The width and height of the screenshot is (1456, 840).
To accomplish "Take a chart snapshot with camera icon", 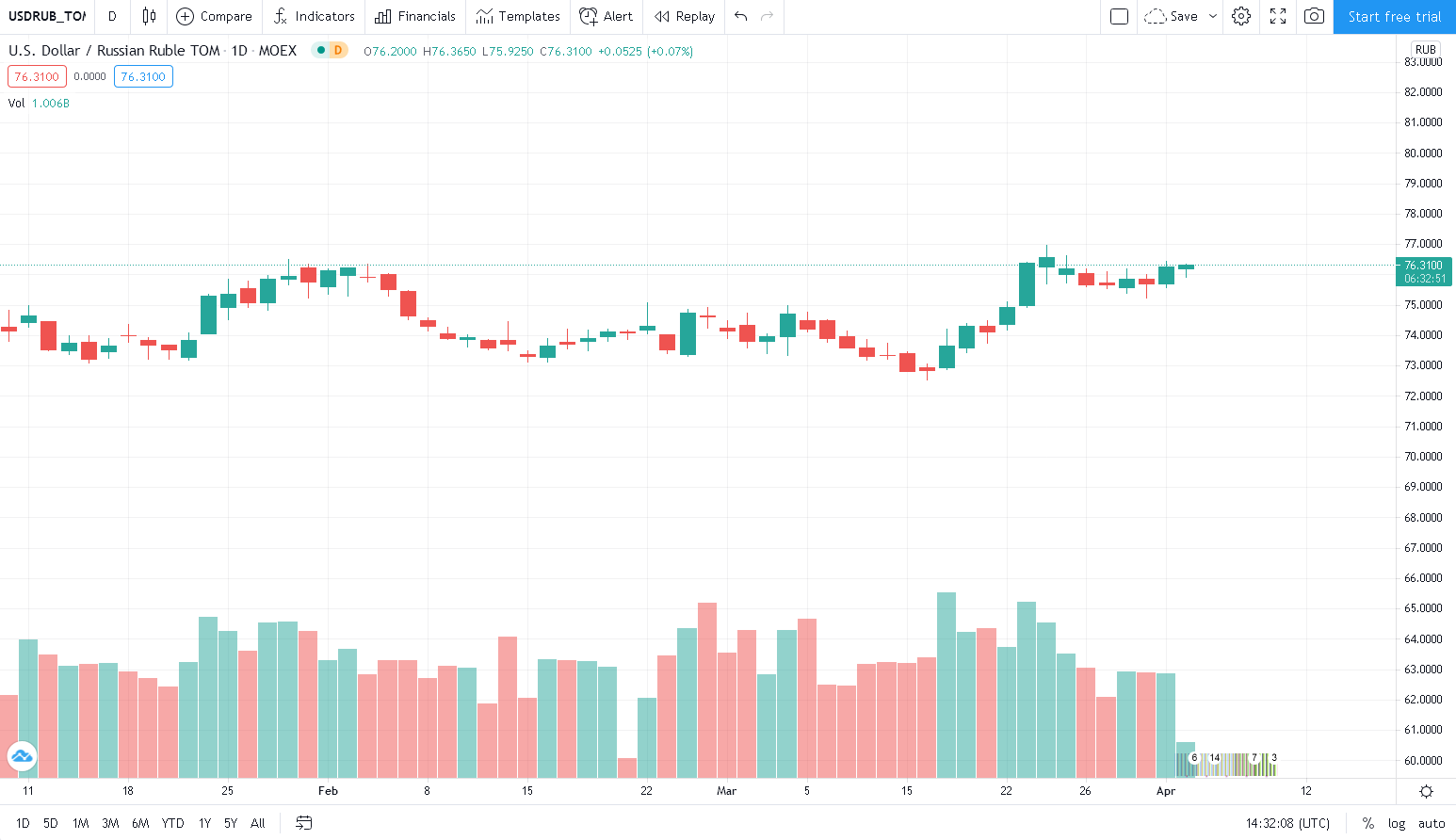I will coord(1314,16).
